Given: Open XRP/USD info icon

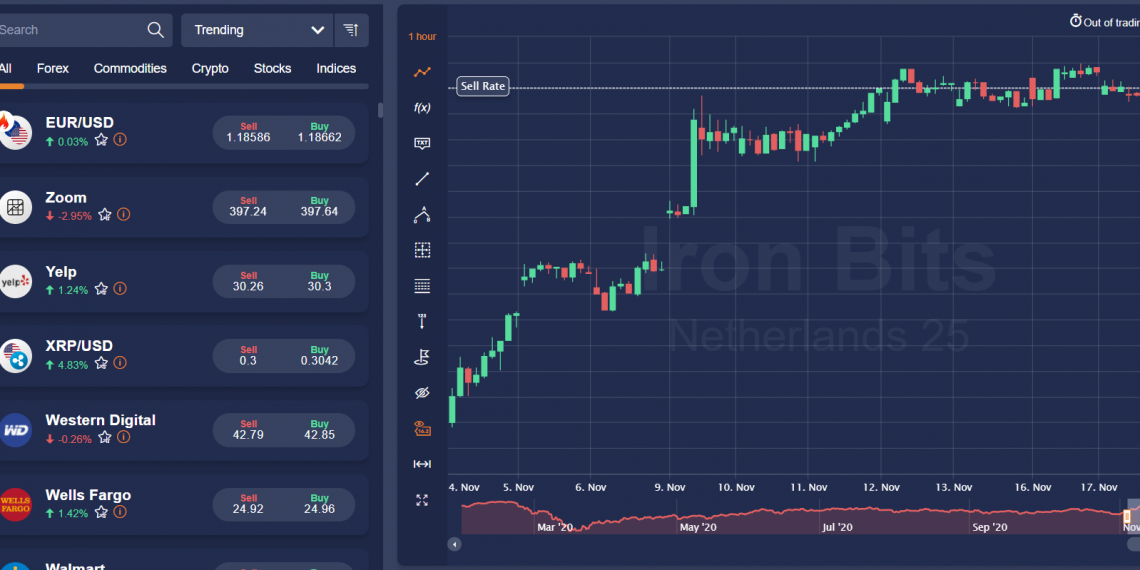Looking at the screenshot, I should (120, 363).
